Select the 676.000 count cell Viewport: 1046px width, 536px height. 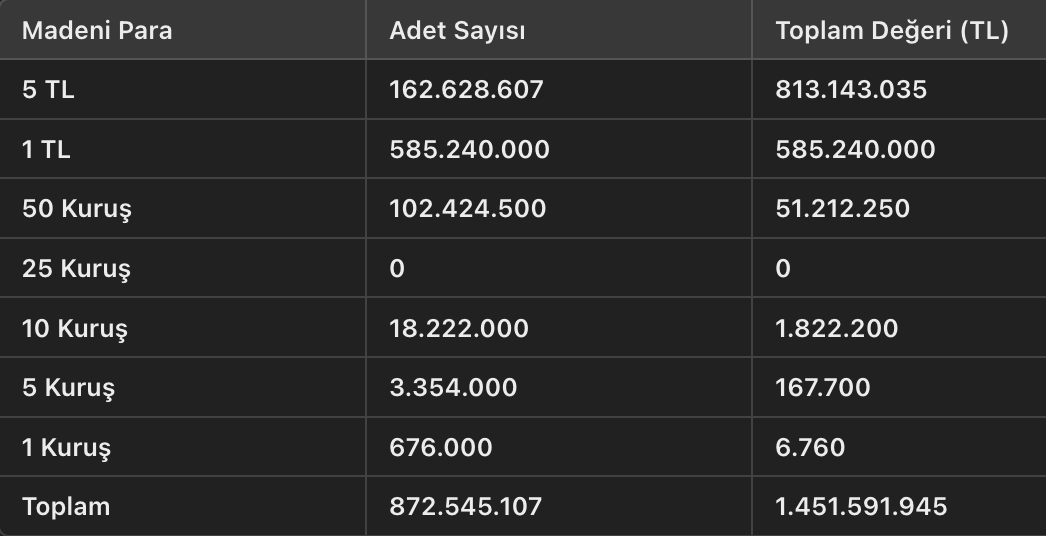(441, 447)
